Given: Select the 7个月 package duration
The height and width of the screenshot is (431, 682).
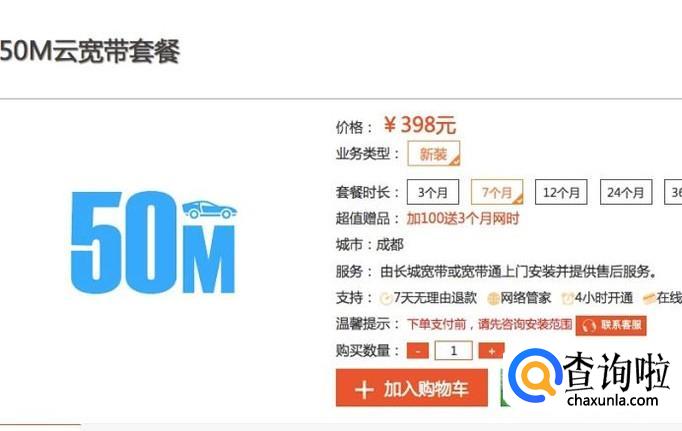Looking at the screenshot, I should click(497, 192).
